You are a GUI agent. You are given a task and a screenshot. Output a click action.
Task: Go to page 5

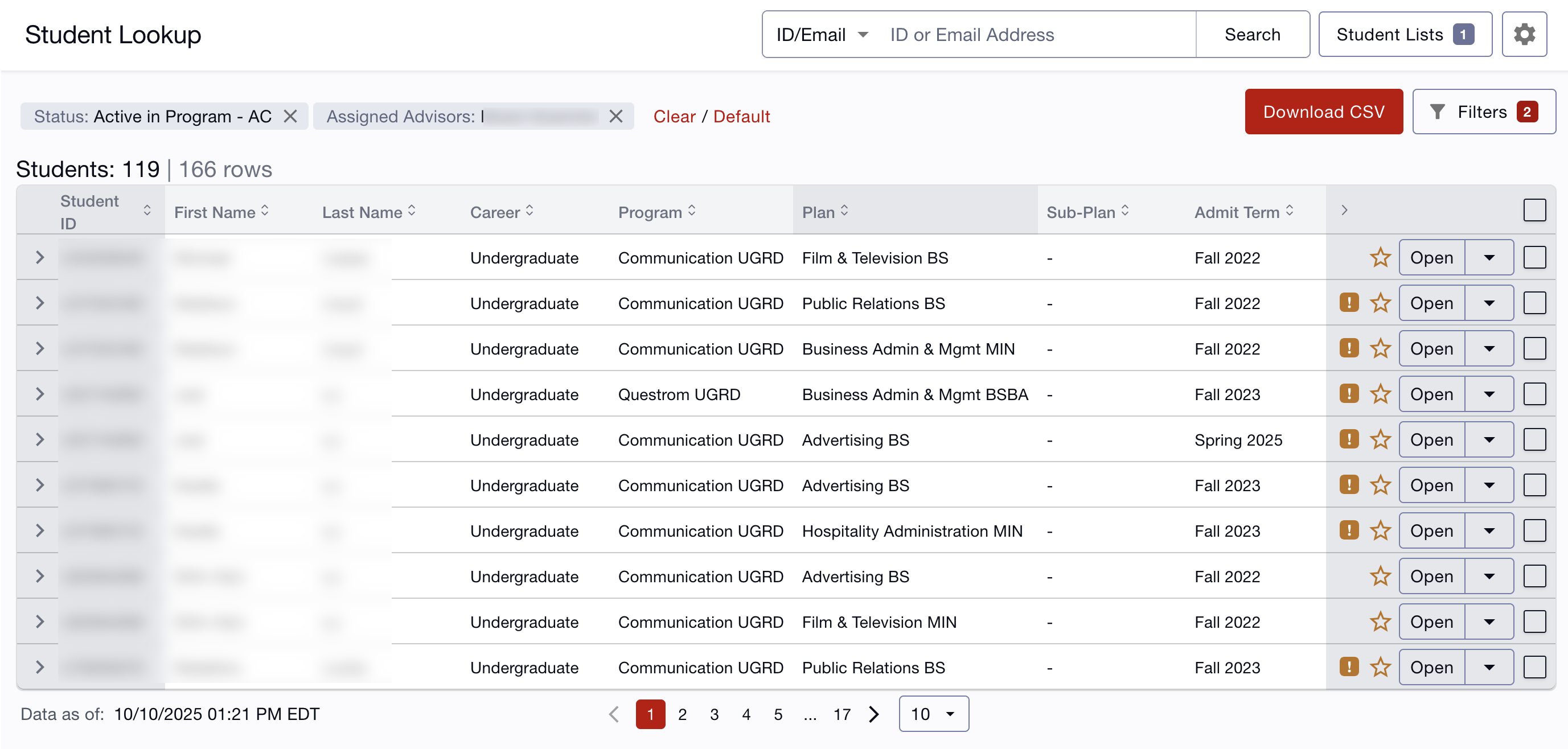coord(778,714)
